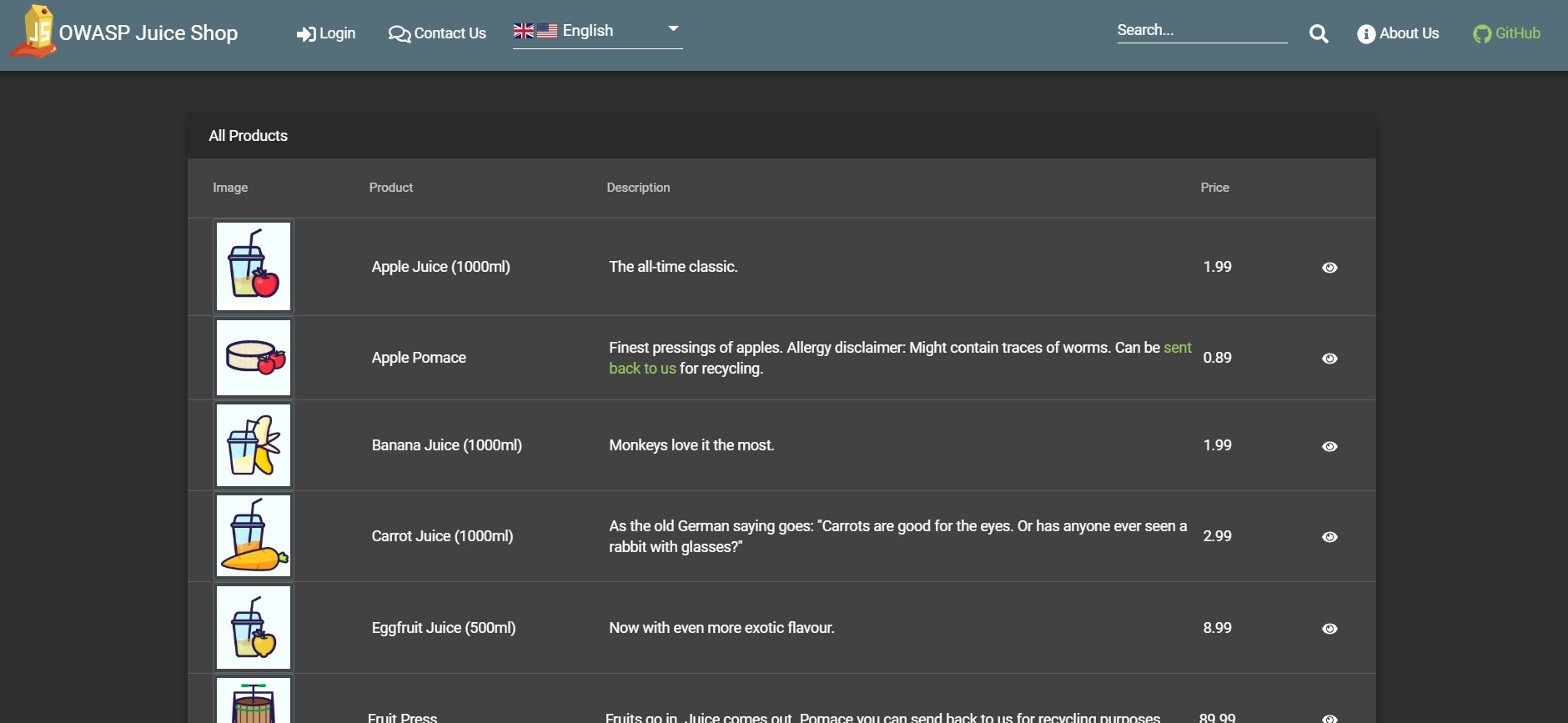Go to the Login page
Image resolution: width=1568 pixels, height=723 pixels.
coord(326,33)
